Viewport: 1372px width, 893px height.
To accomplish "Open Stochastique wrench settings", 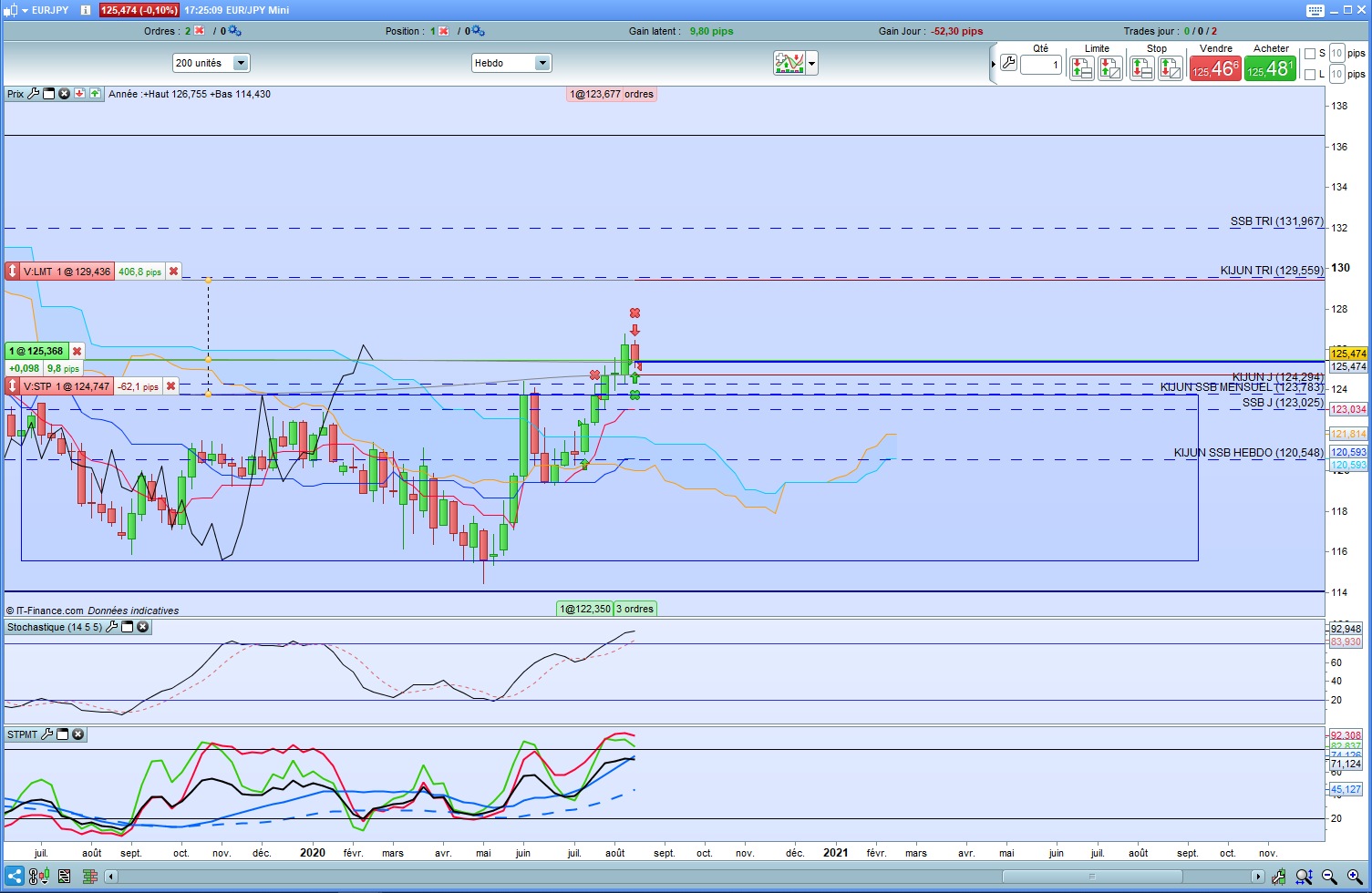I will (x=112, y=627).
